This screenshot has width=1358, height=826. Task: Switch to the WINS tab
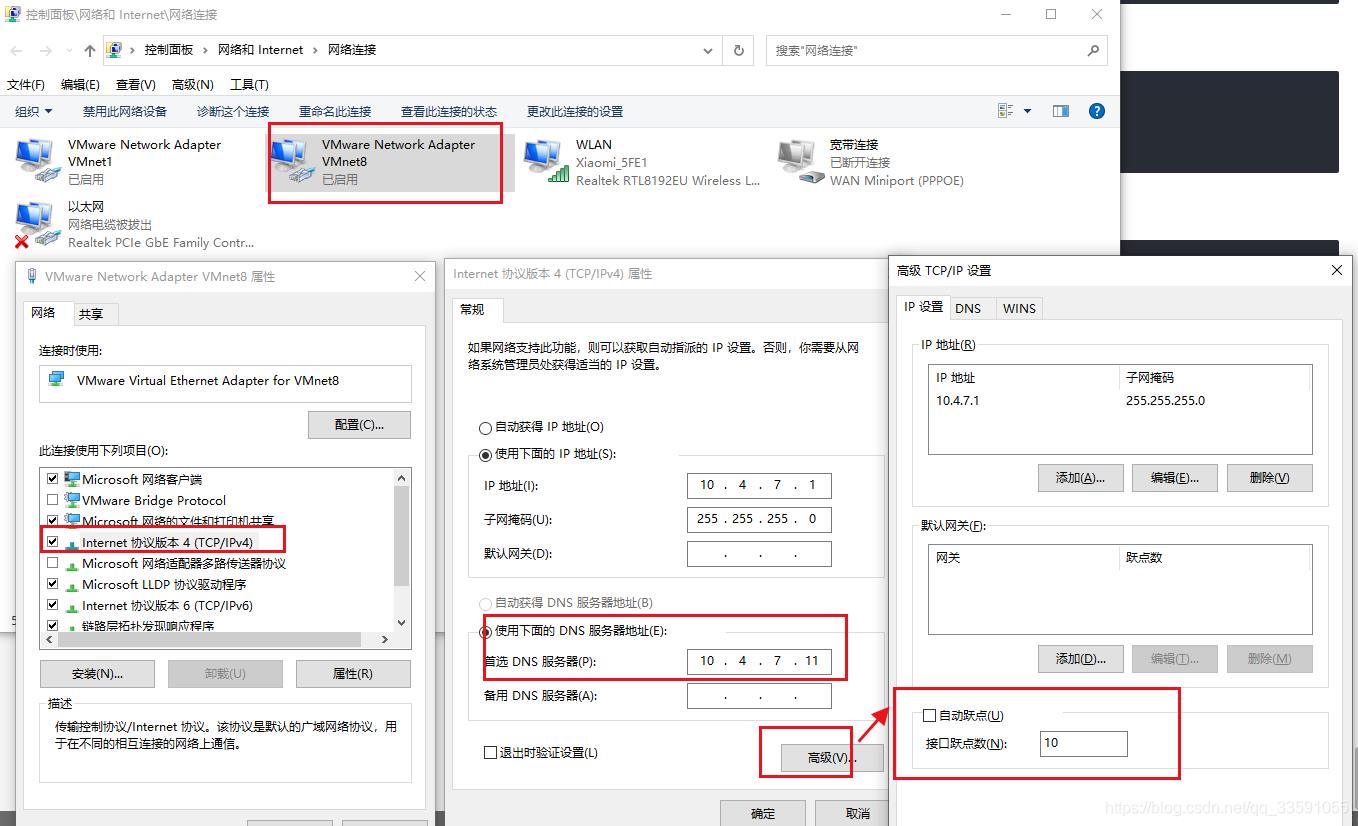(x=1019, y=308)
